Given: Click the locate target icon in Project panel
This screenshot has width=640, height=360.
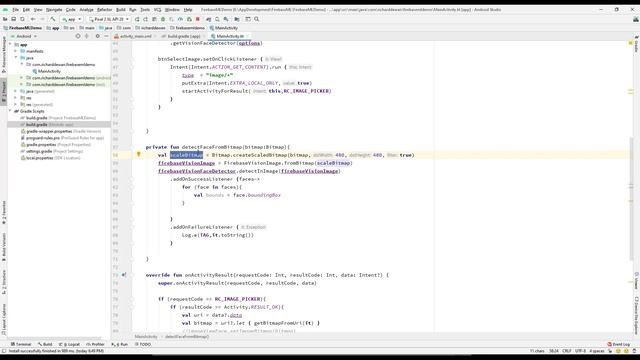Looking at the screenshot, I should [78, 36].
